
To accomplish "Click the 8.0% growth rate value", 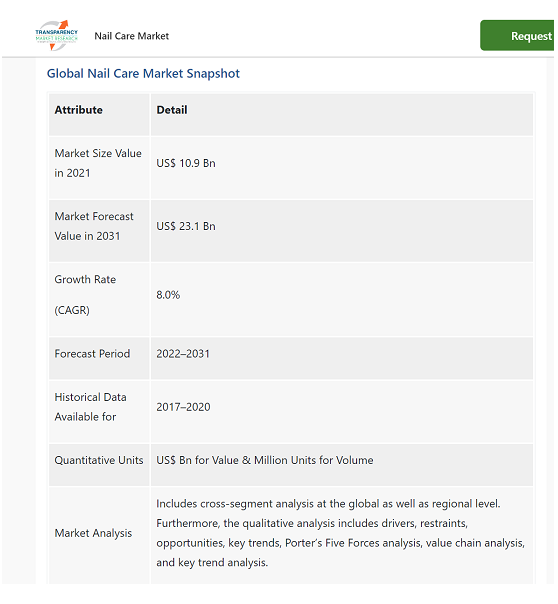I will [168, 295].
